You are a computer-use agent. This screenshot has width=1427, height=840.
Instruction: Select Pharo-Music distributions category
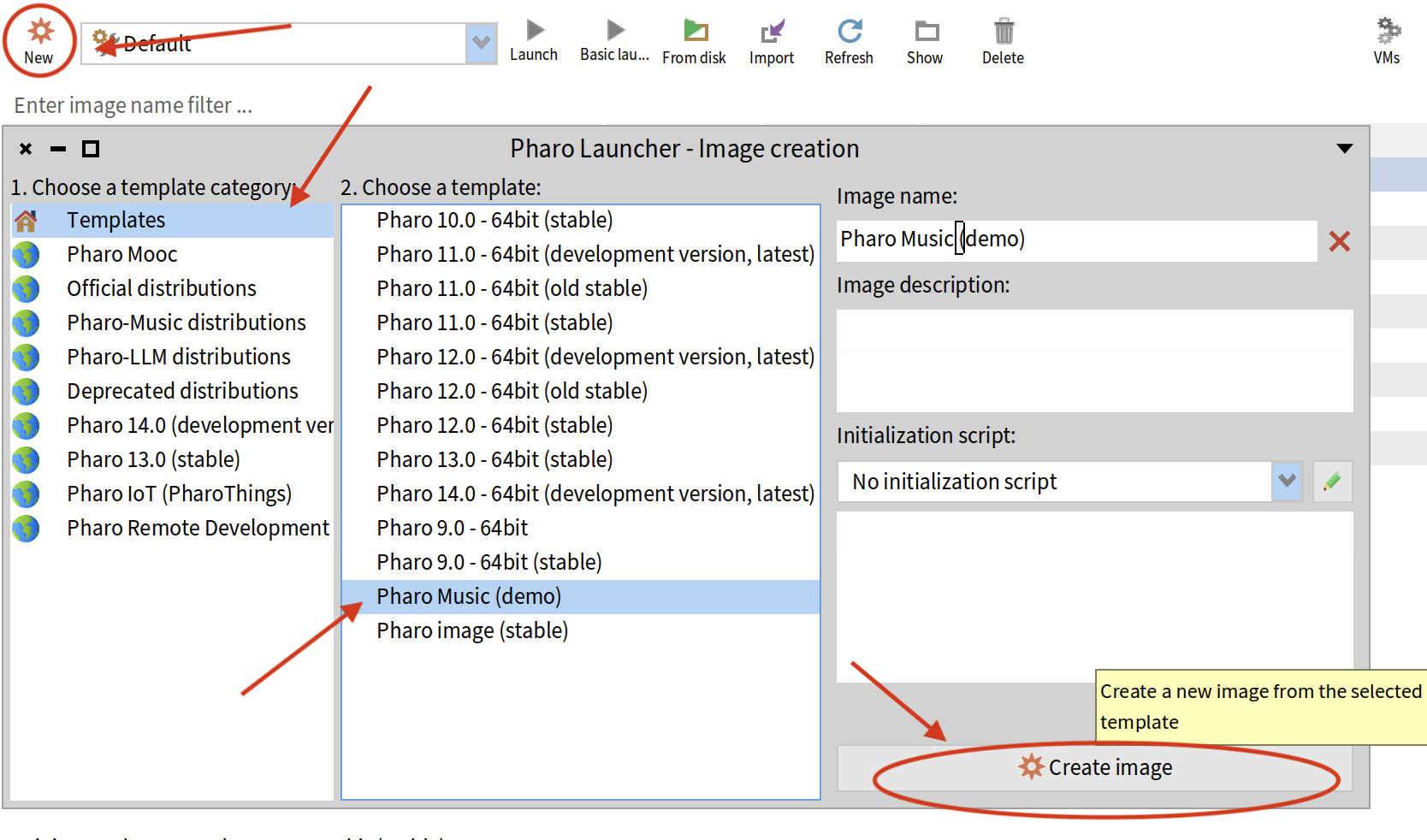(x=172, y=322)
